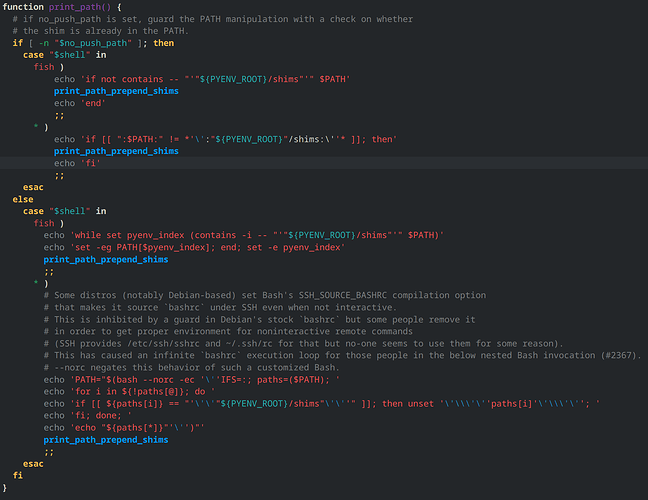
Task: Click comment '# This is inhibited by a guard'
Action: click(x=260, y=319)
